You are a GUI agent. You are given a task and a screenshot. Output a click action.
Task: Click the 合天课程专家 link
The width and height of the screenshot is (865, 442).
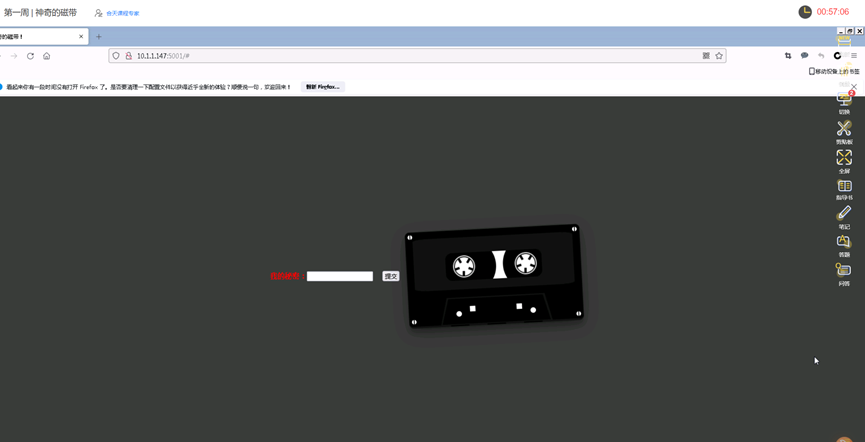(123, 13)
